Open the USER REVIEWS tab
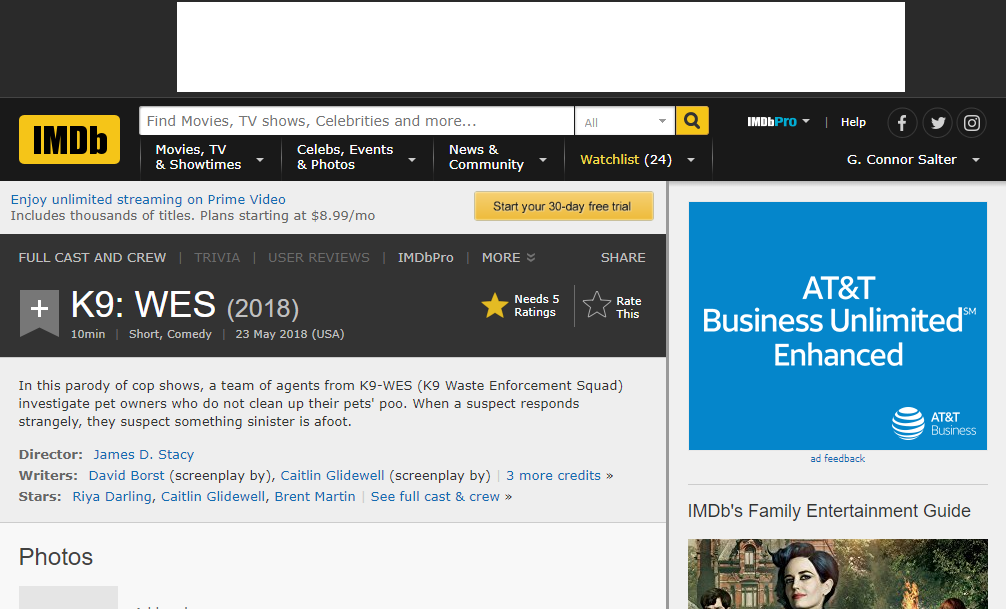This screenshot has height=609, width=1006. (319, 257)
